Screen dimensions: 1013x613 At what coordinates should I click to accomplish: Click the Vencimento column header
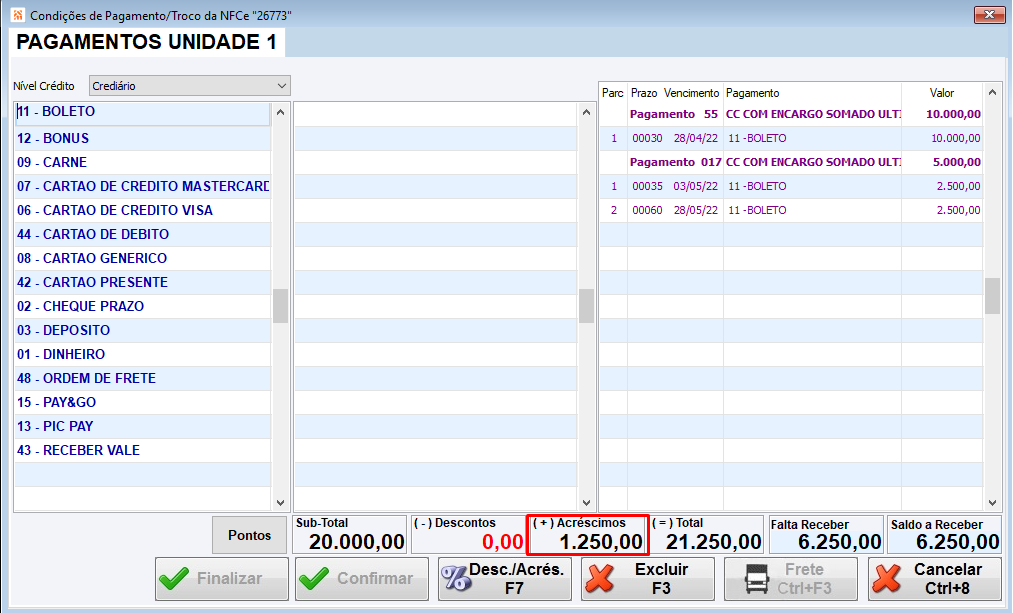pyautogui.click(x=691, y=93)
